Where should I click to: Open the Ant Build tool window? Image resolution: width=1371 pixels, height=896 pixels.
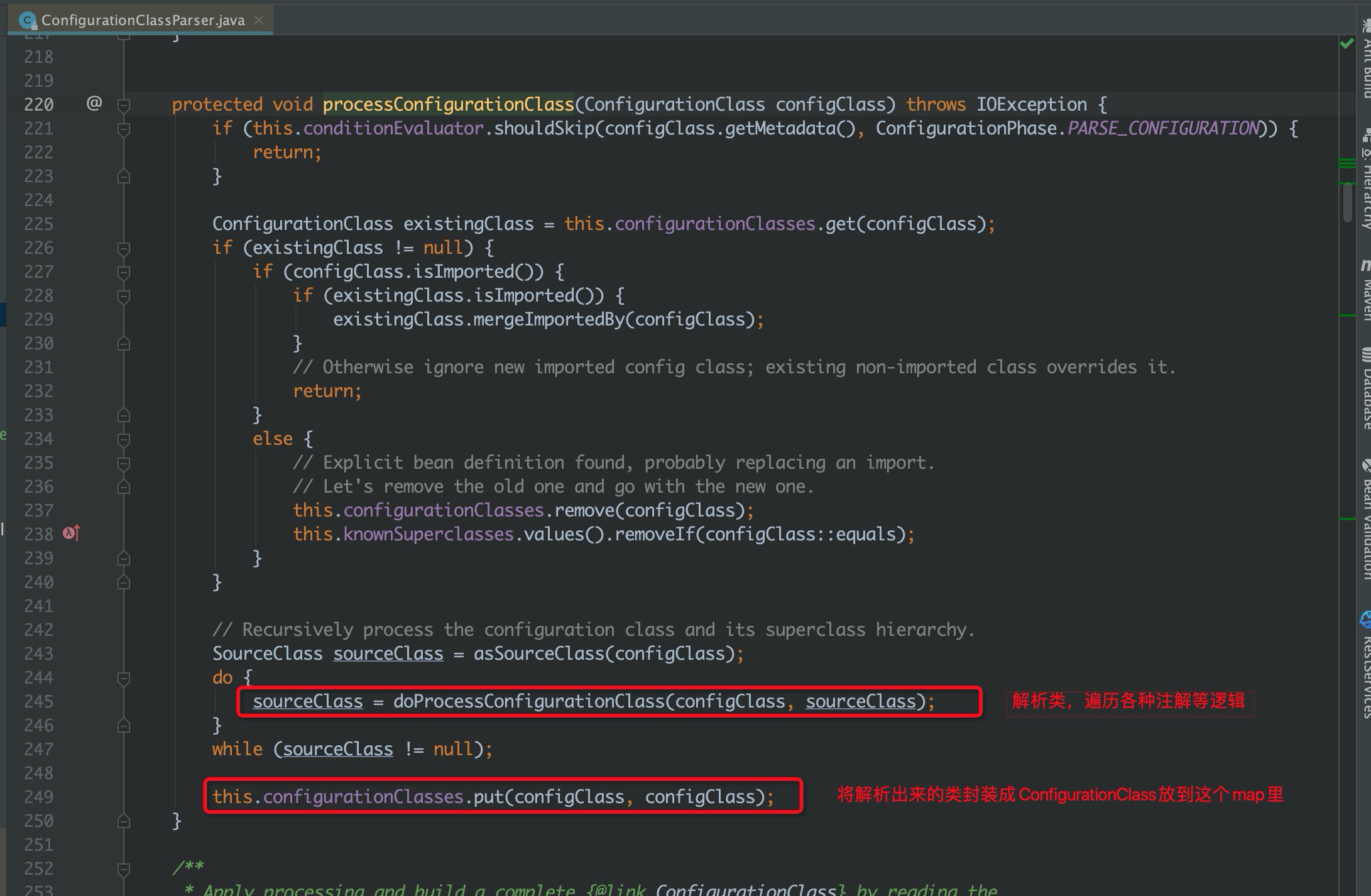point(1362,60)
